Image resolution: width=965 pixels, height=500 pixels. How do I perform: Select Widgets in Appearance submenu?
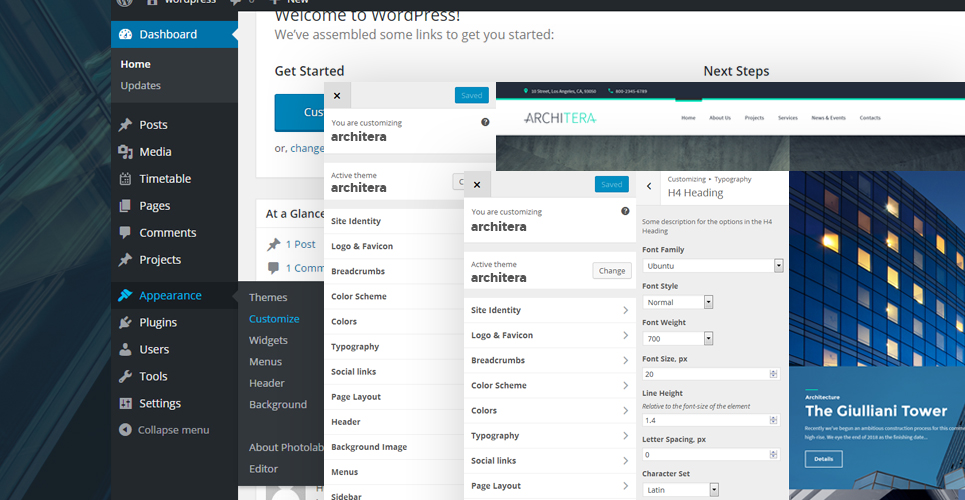[x=268, y=341]
